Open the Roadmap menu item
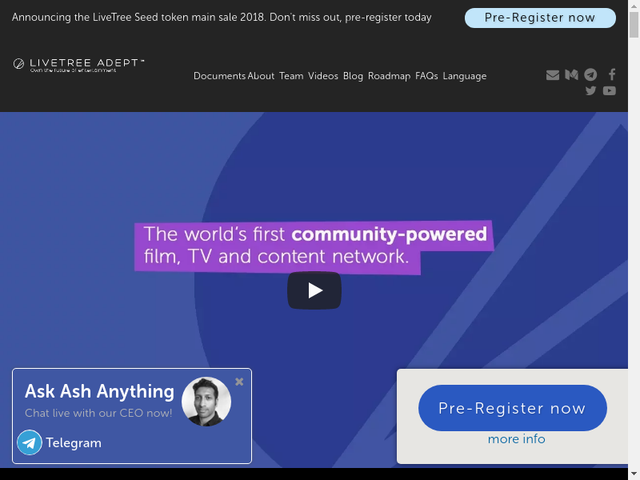The height and width of the screenshot is (480, 640). tap(389, 76)
